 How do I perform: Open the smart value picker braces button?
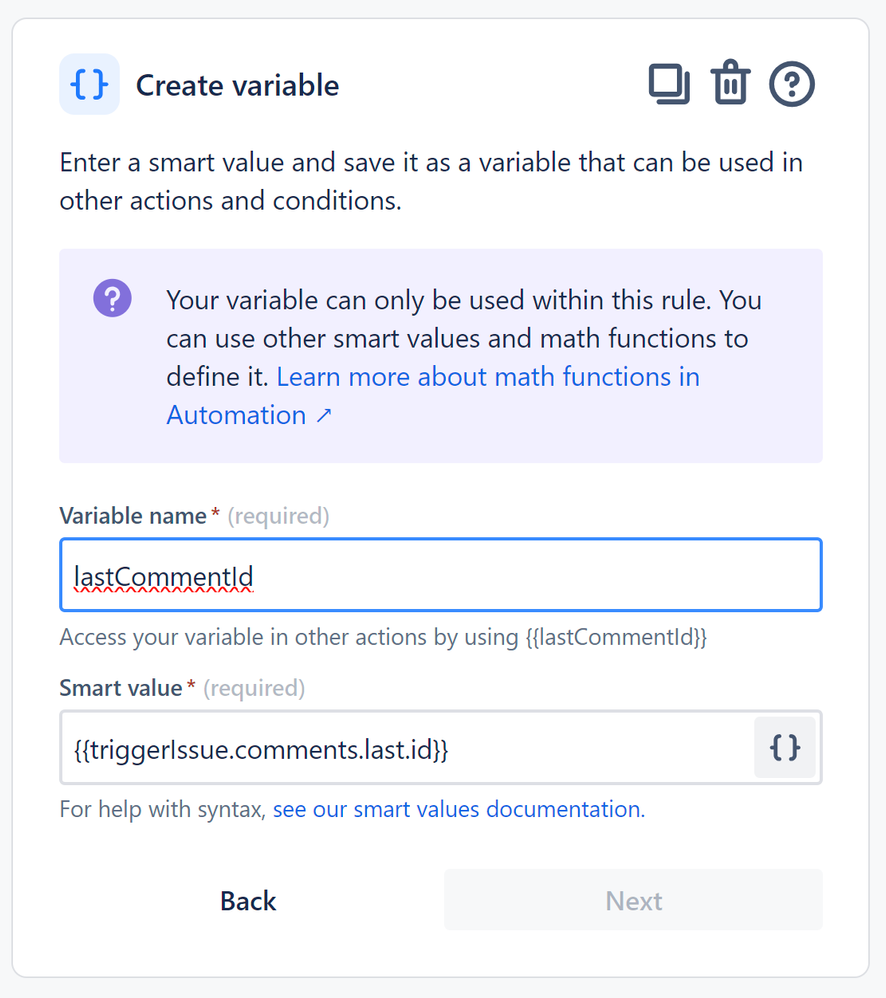(x=785, y=747)
